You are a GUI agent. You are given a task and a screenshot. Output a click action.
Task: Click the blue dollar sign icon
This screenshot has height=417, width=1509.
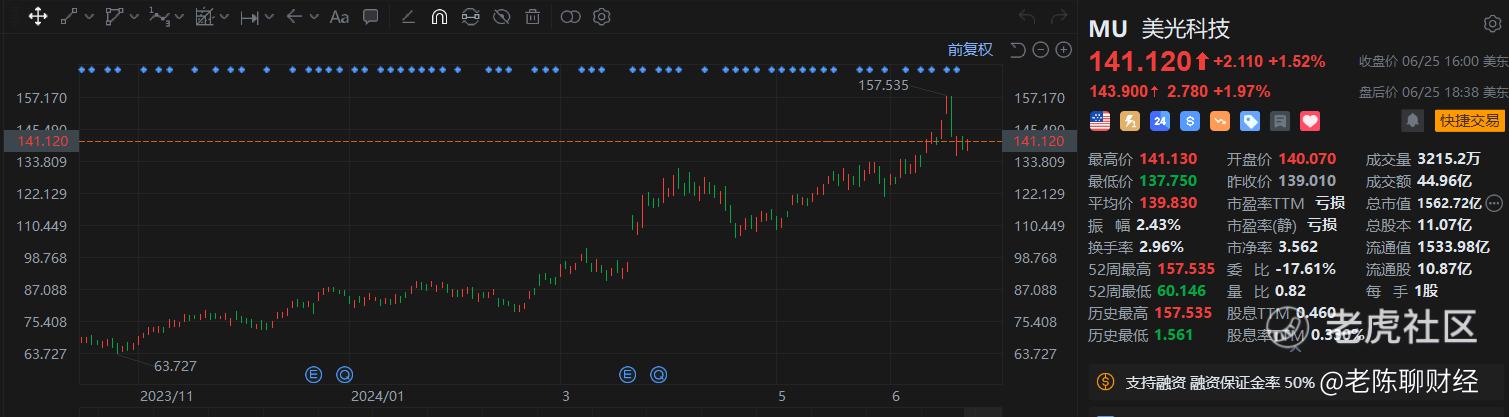[x=1190, y=121]
